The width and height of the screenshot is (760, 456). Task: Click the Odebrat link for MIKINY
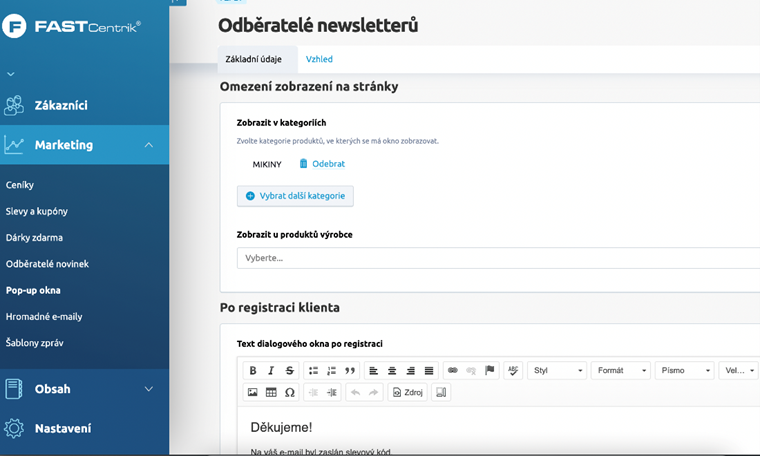click(x=328, y=164)
